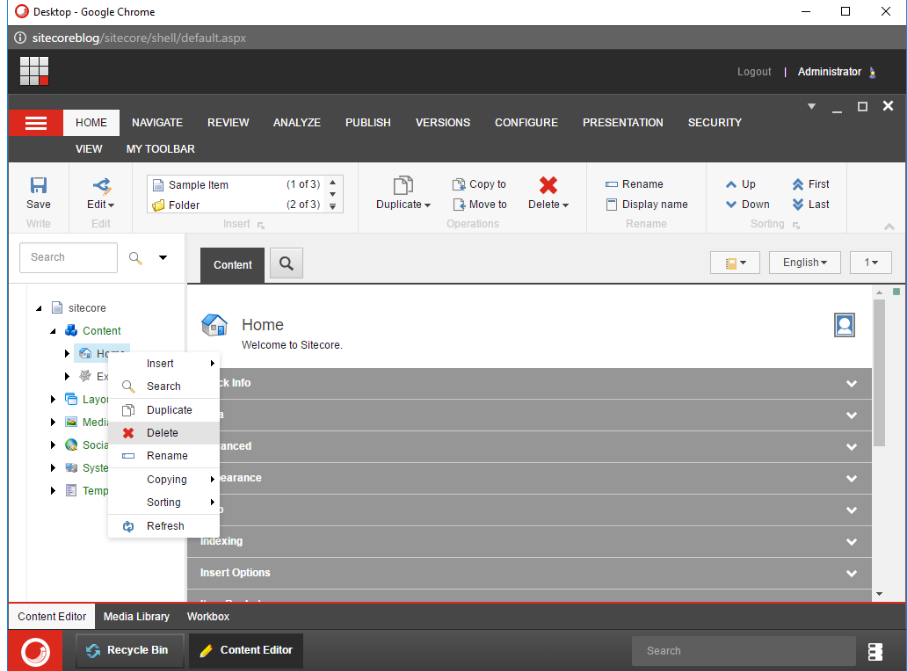Move item to First position

point(810,184)
